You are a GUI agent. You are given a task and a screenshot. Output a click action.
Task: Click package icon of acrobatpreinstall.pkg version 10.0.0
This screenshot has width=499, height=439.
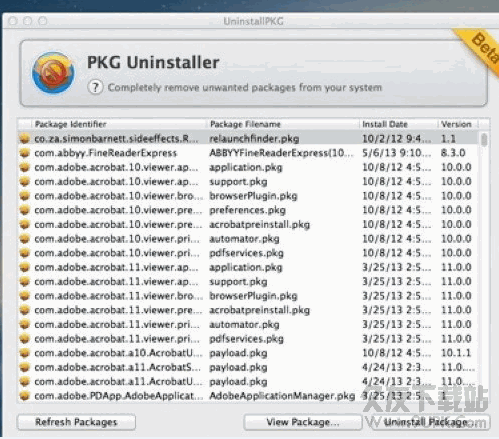[x=24, y=224]
